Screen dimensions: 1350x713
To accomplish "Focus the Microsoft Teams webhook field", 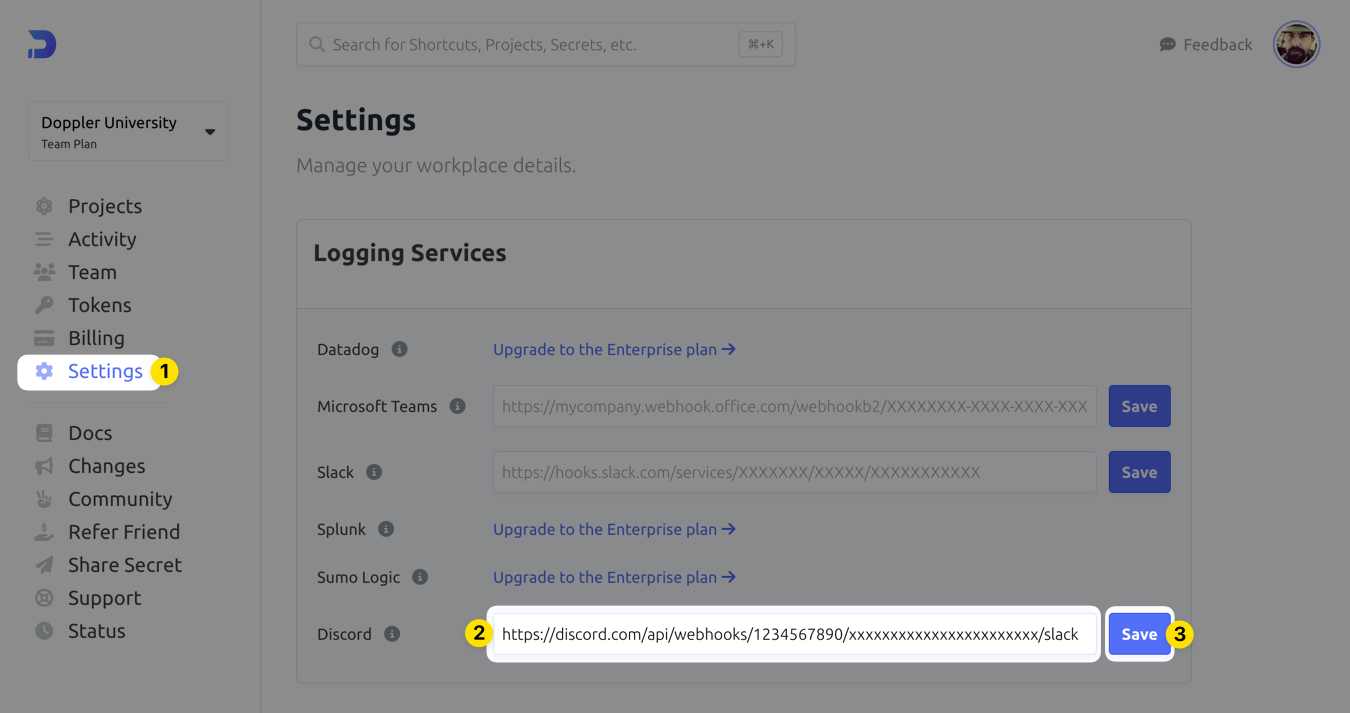I will point(795,406).
